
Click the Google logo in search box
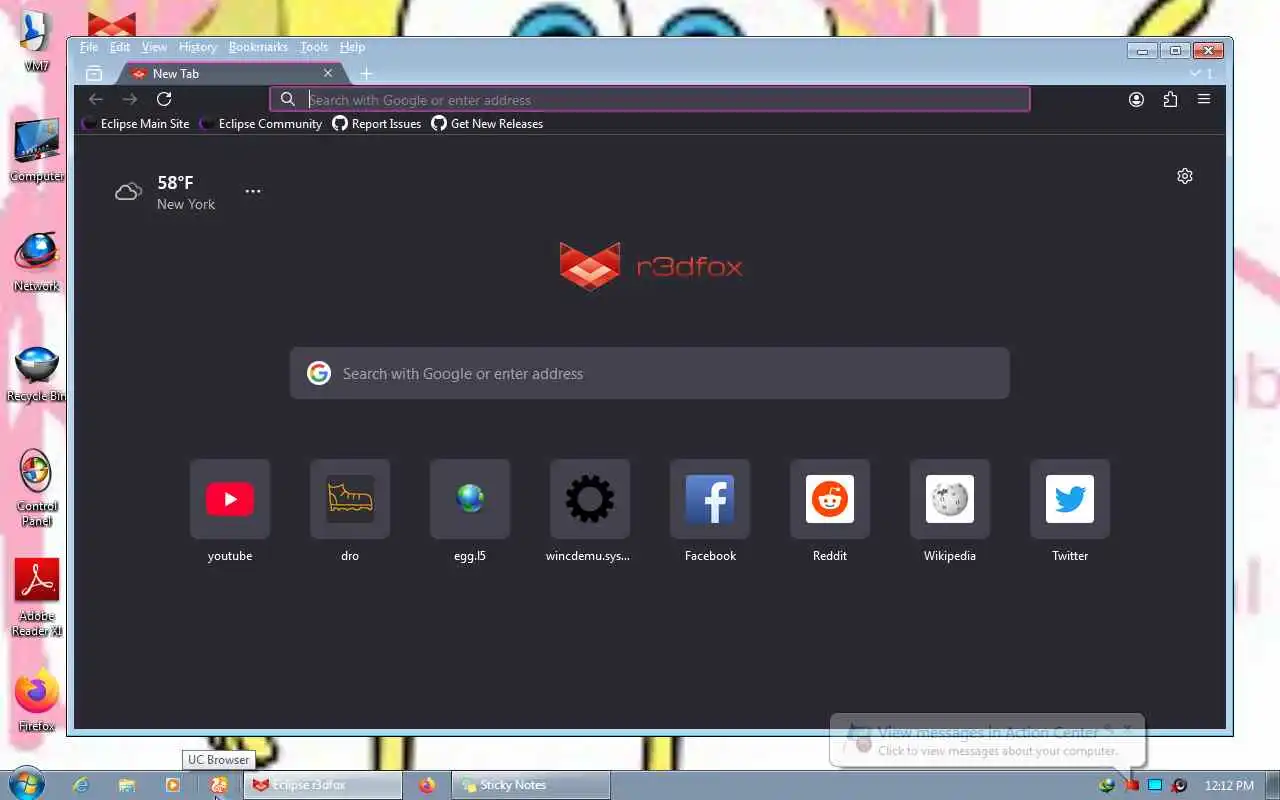click(x=319, y=373)
